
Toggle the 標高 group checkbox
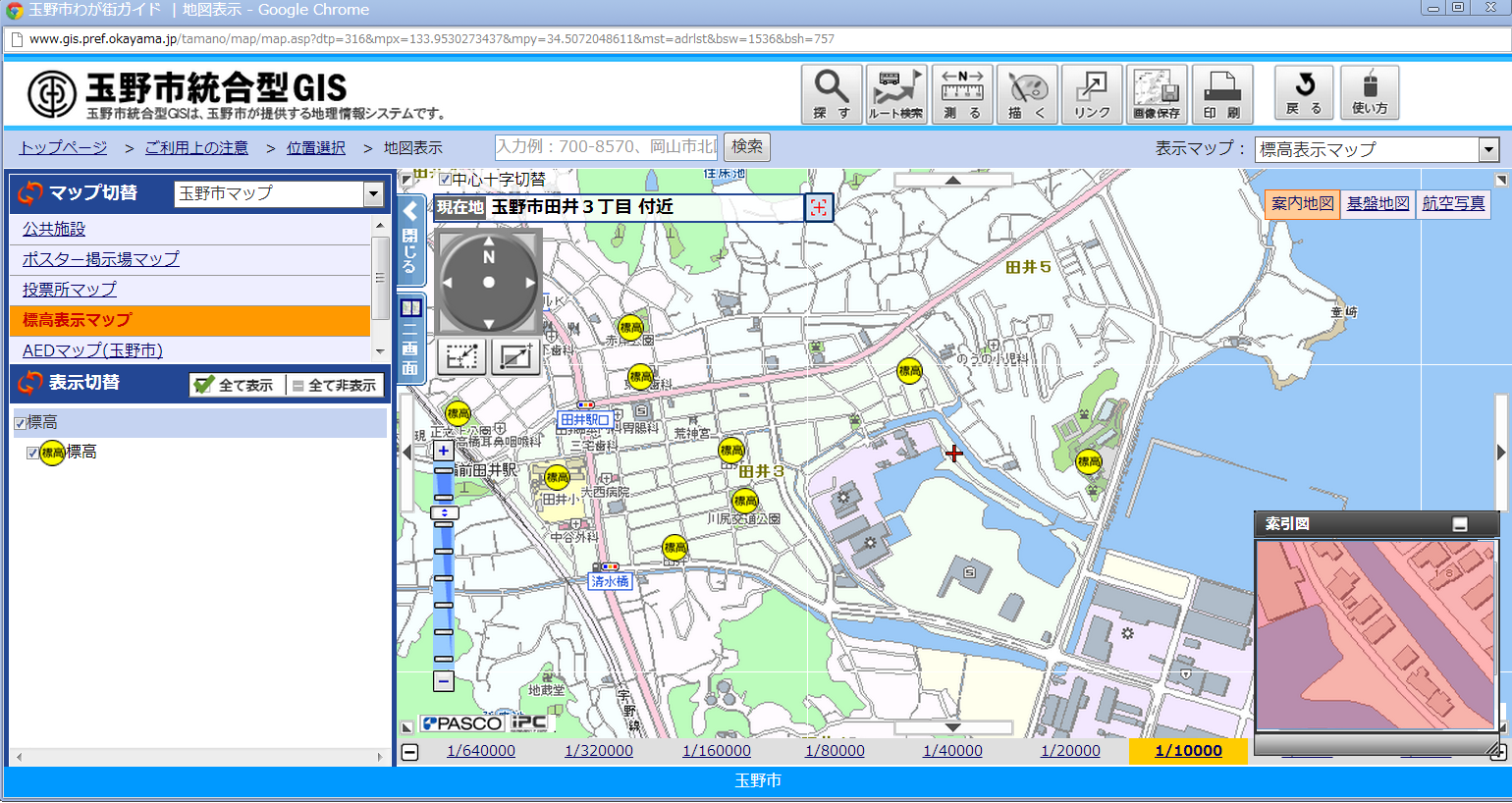point(20,423)
